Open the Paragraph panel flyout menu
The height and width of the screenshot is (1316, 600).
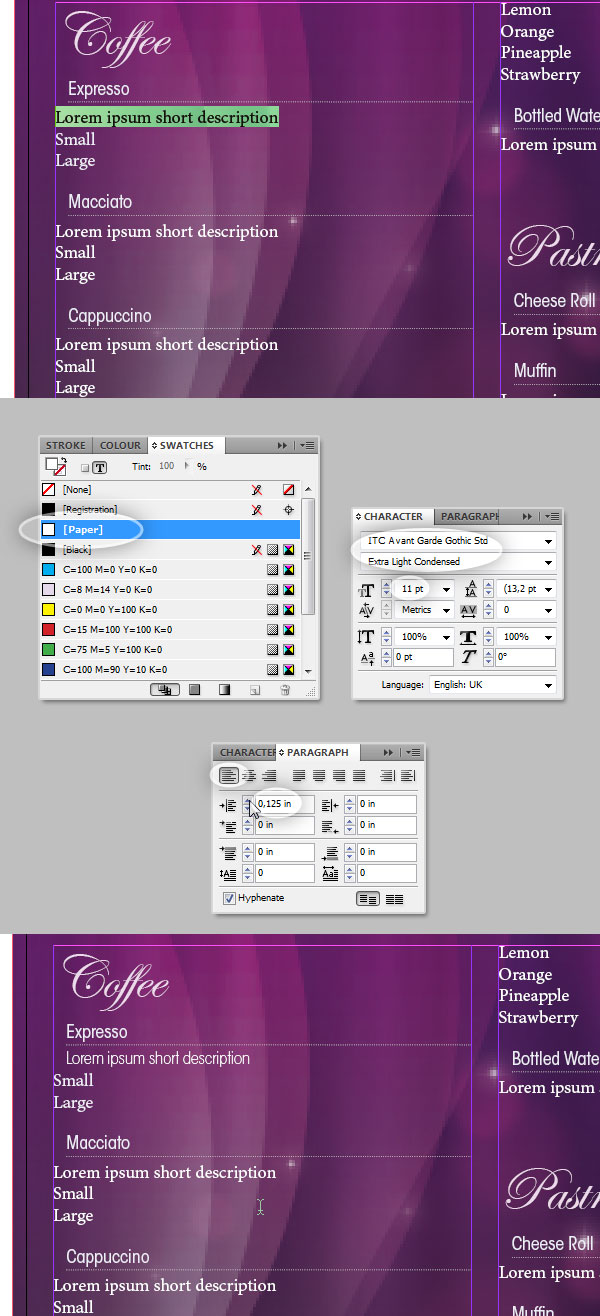(x=414, y=752)
